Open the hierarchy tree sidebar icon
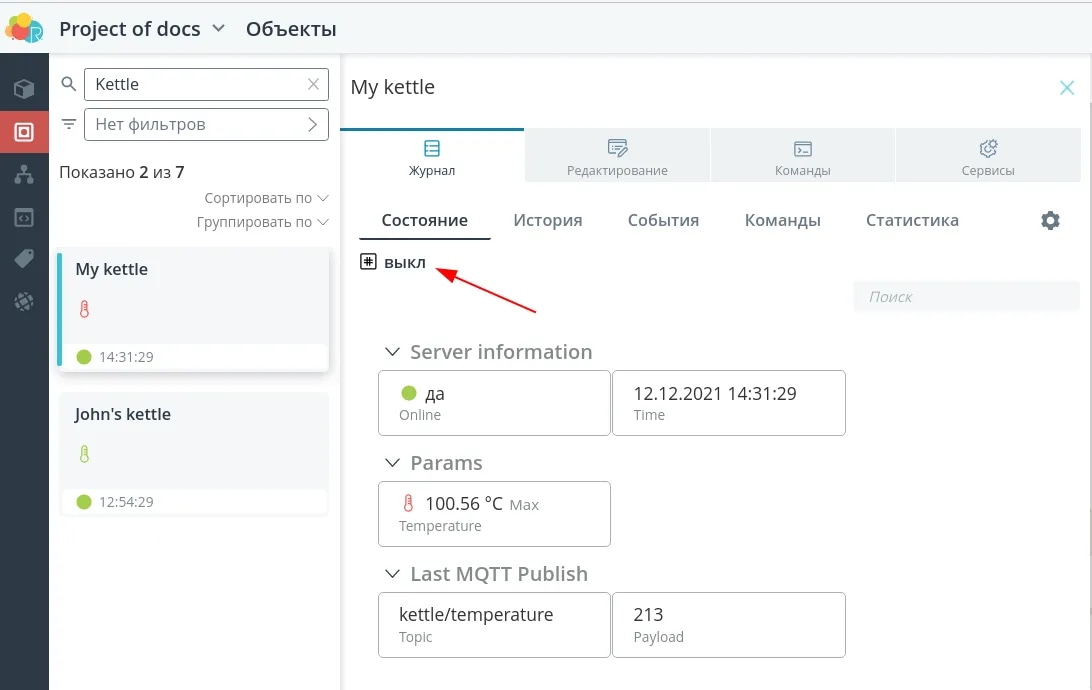The height and width of the screenshot is (690, 1092). 24,174
